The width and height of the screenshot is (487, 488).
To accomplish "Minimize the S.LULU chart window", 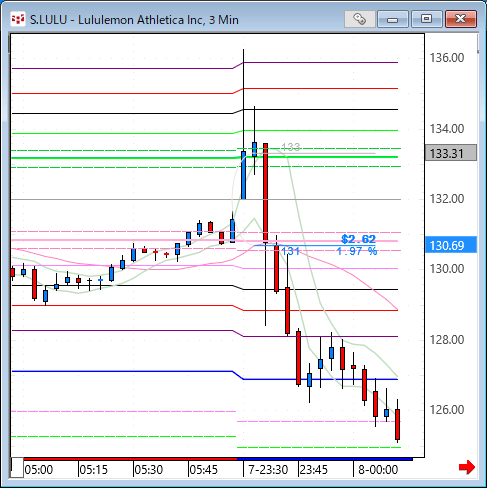I will click(393, 19).
